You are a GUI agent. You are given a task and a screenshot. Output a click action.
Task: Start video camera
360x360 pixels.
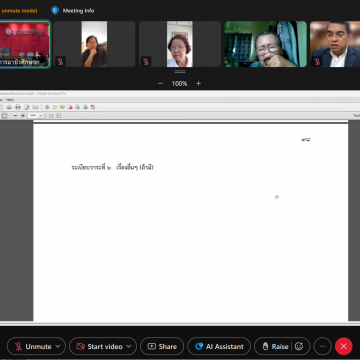click(99, 346)
